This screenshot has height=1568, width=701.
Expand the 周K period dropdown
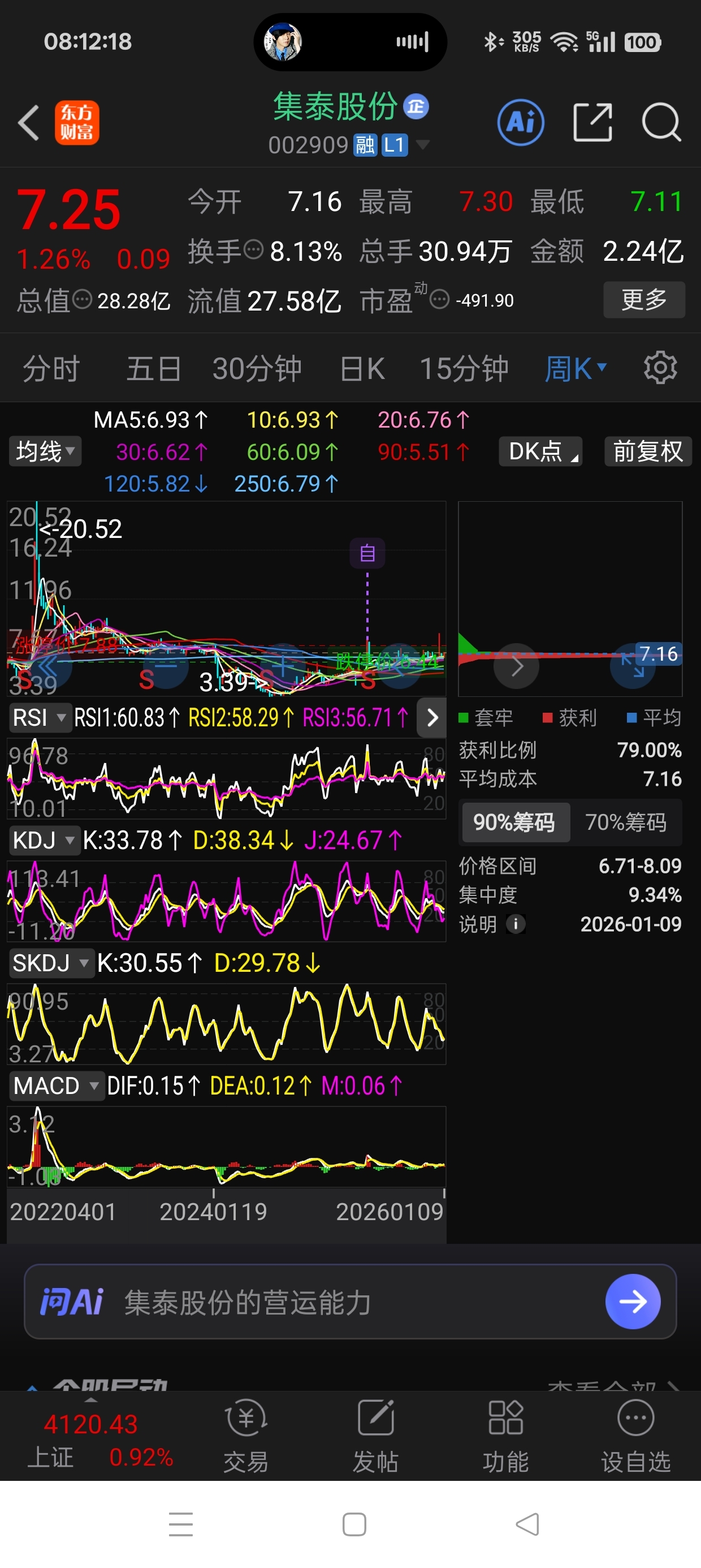coord(575,368)
